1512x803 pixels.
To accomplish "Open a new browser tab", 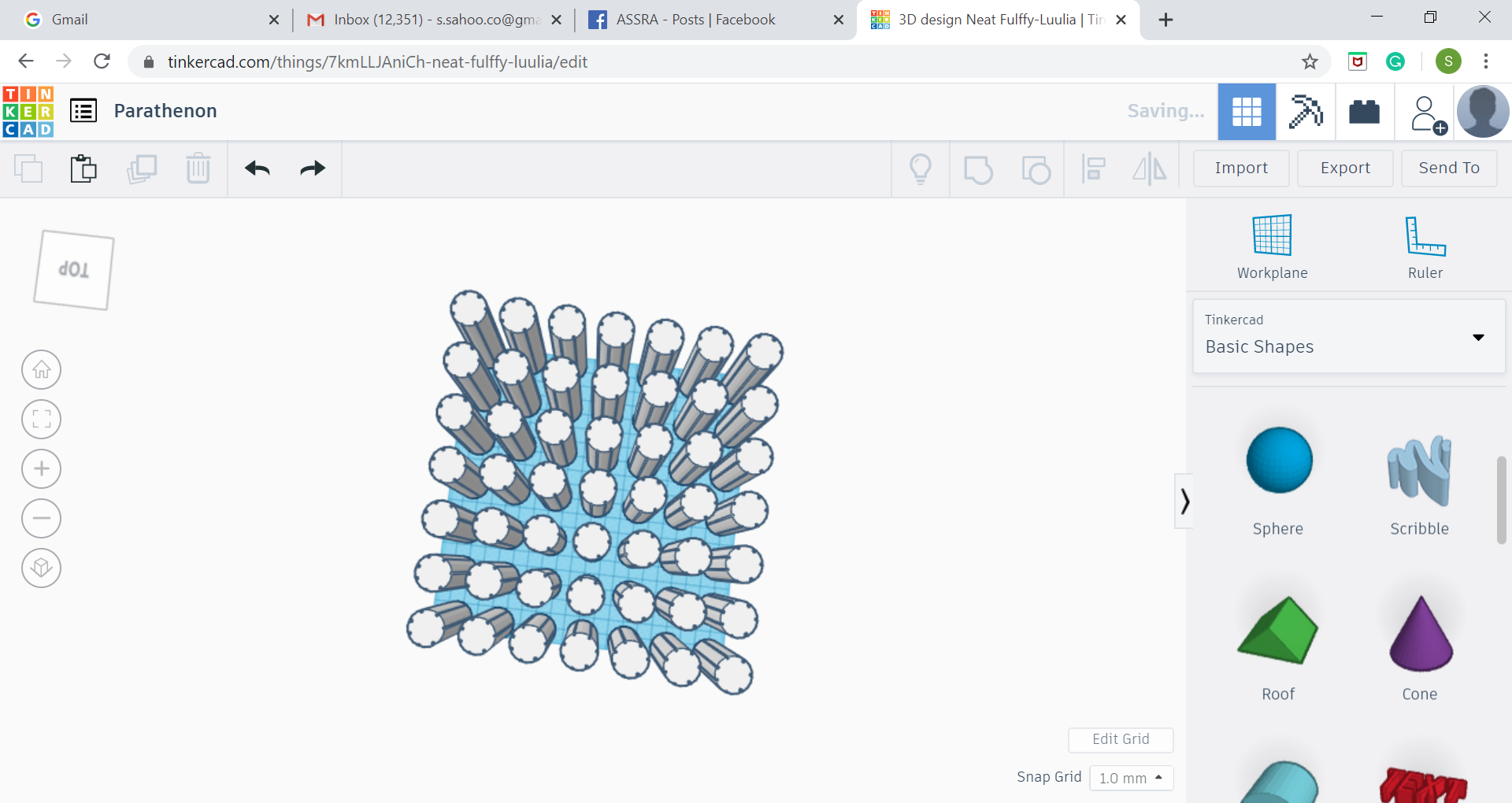I will 1166,20.
